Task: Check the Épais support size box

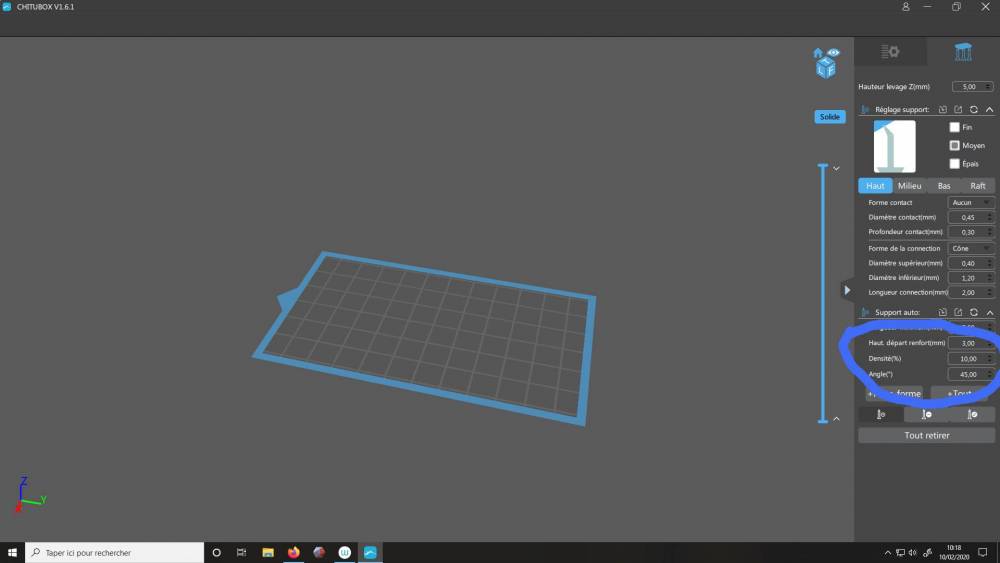Action: (x=954, y=164)
